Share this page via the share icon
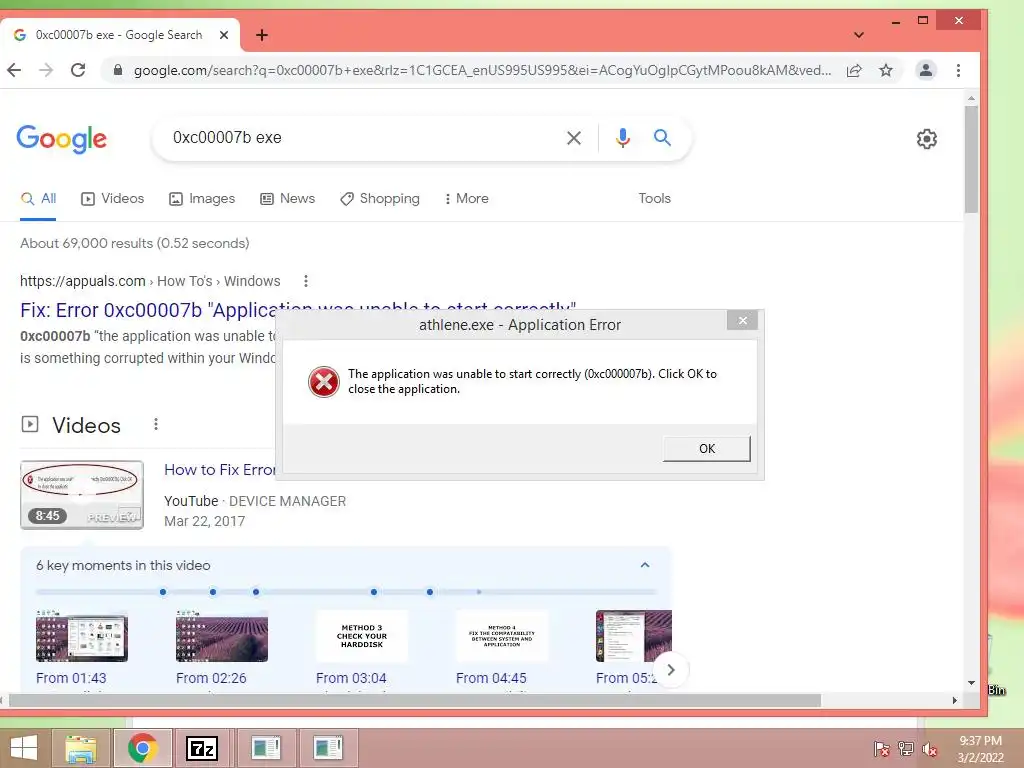The width and height of the screenshot is (1024, 768). 854,71
